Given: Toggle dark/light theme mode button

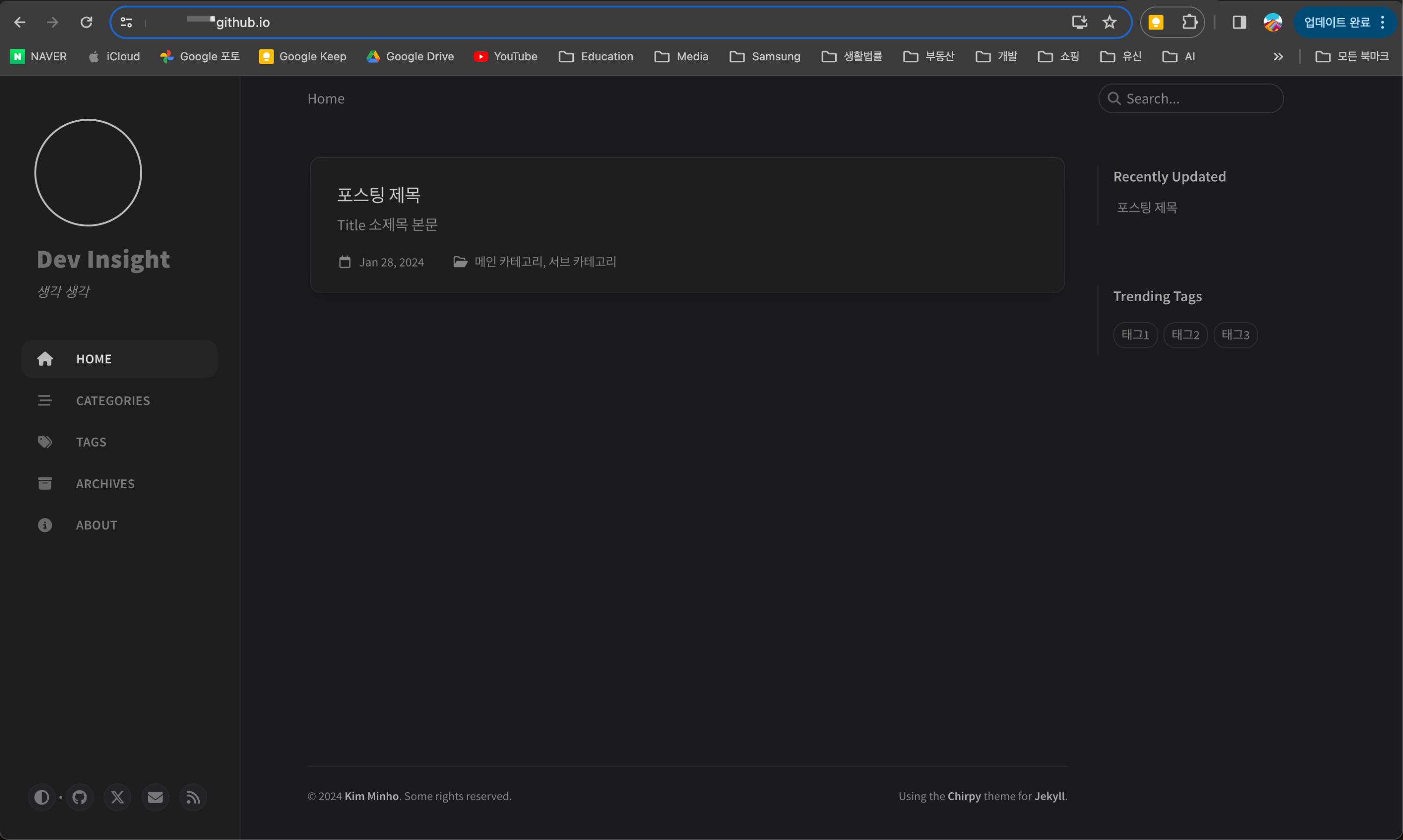Looking at the screenshot, I should click(x=41, y=797).
